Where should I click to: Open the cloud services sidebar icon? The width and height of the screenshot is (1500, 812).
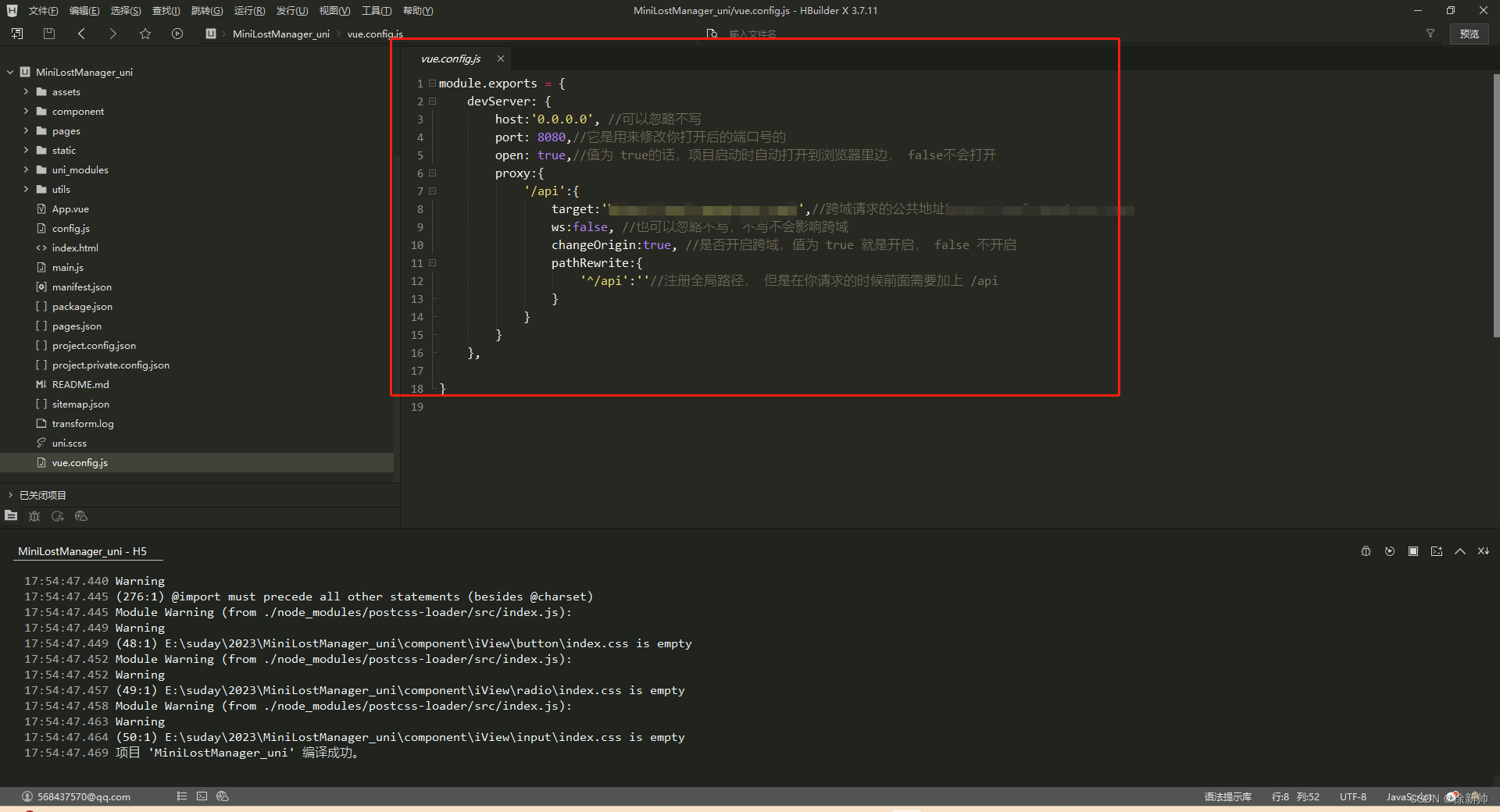(x=81, y=515)
